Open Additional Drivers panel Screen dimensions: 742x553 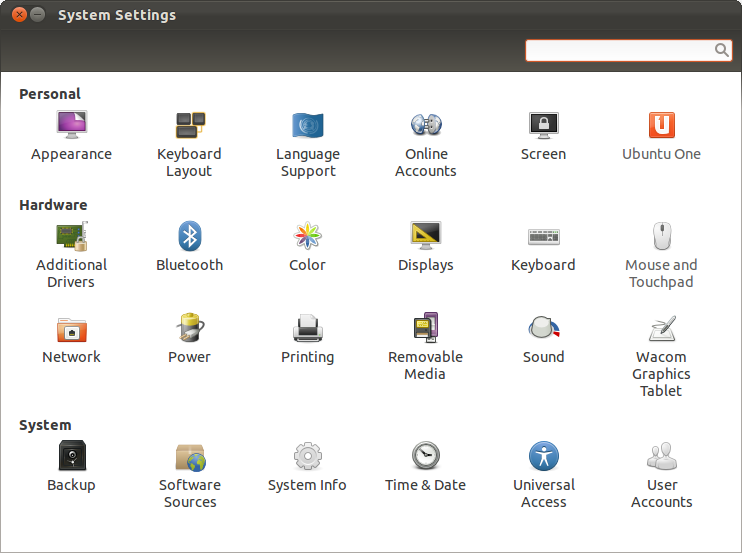(x=71, y=237)
